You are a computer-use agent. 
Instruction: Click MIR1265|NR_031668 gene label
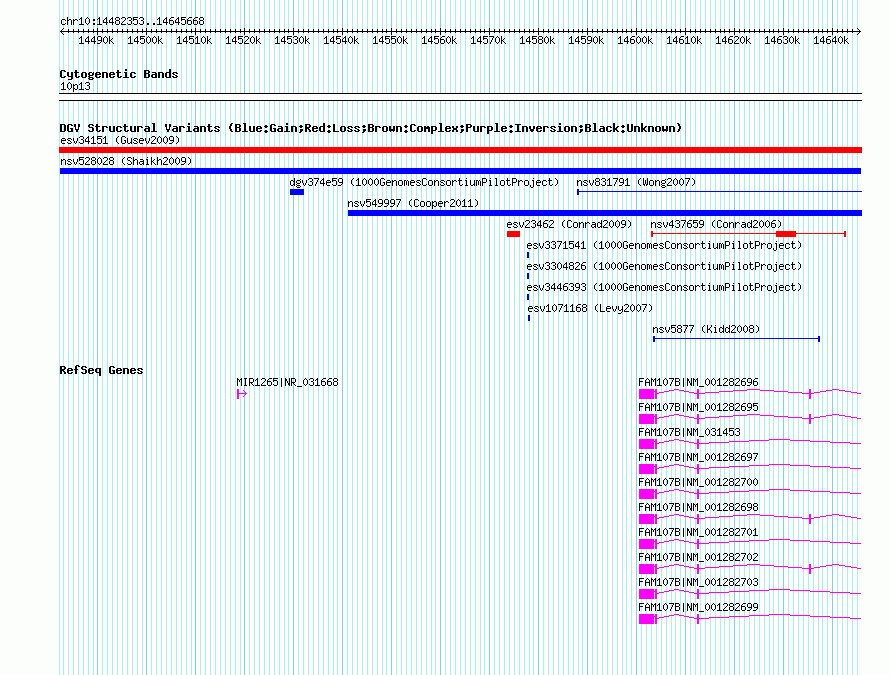point(287,383)
